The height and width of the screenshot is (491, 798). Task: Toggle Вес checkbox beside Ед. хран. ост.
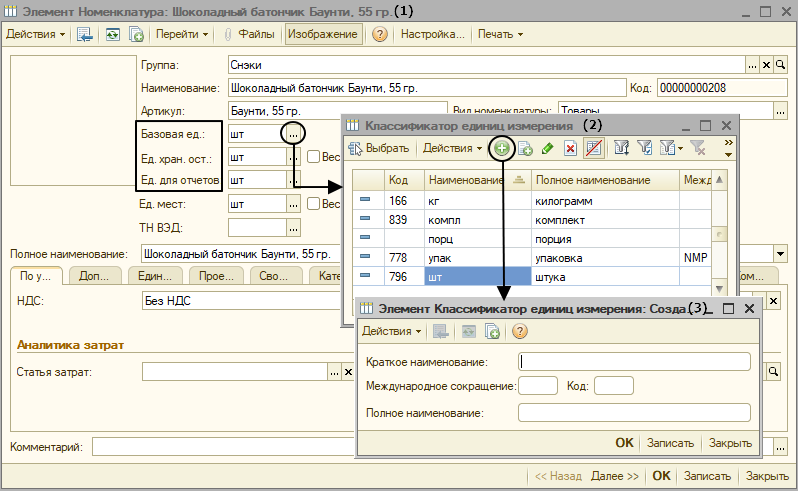314,157
